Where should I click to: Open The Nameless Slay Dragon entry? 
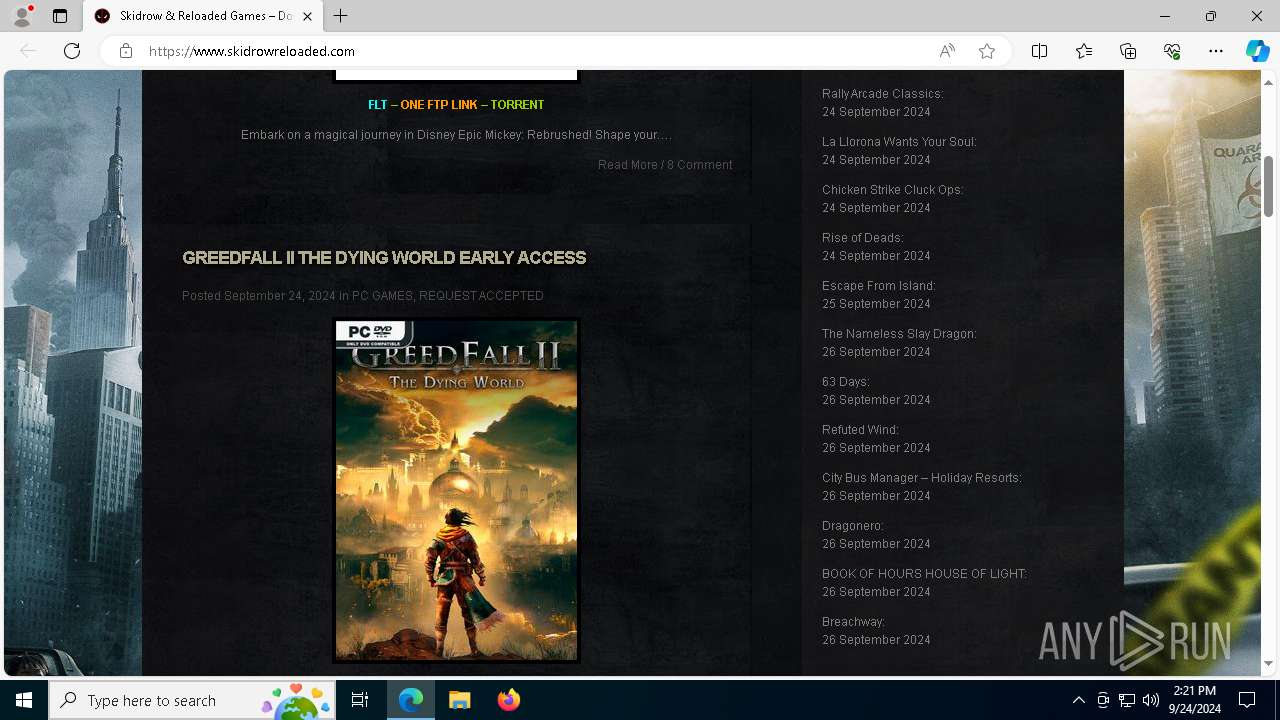click(899, 334)
